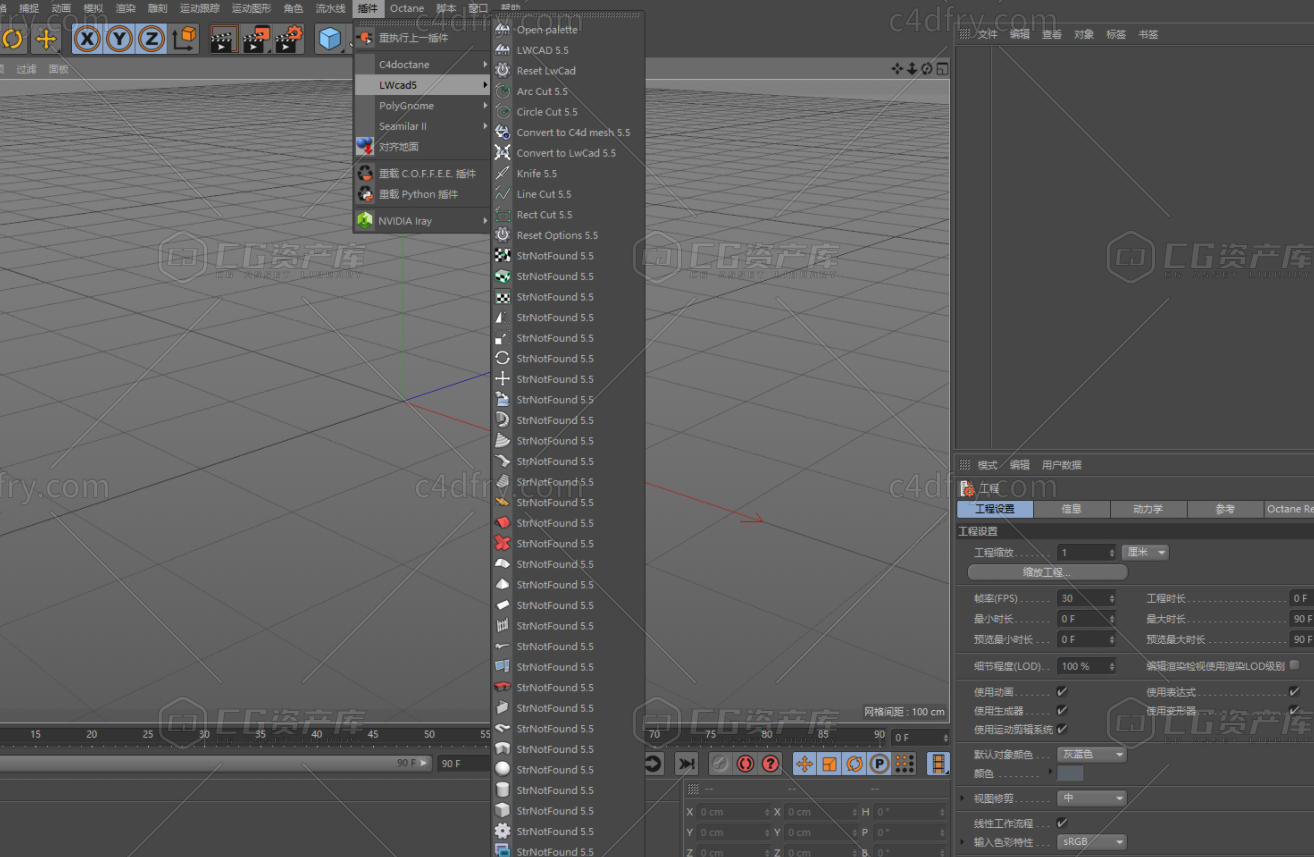The height and width of the screenshot is (857, 1314).
Task: Click the cube primitive icon
Action: [329, 39]
